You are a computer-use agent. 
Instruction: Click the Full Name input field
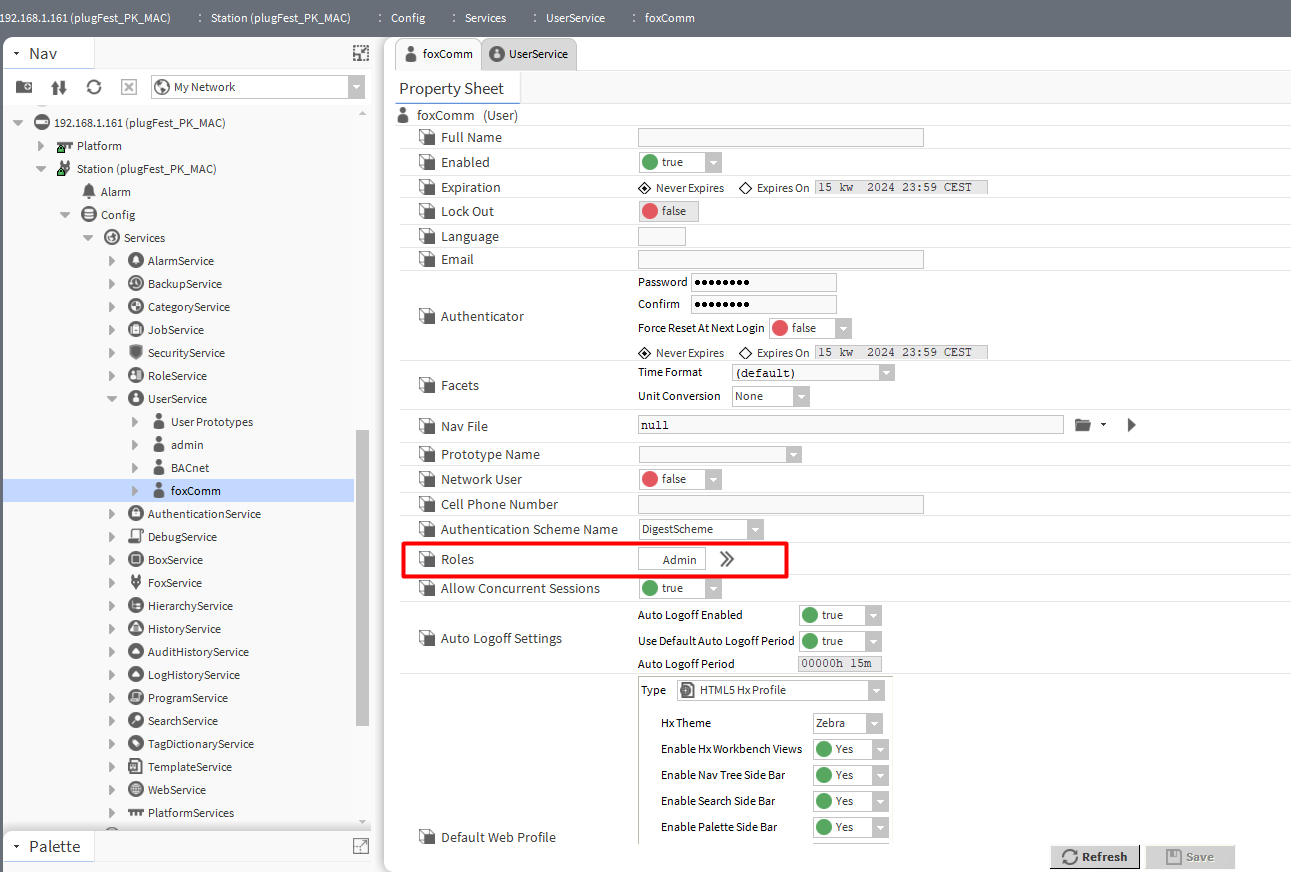pyautogui.click(x=780, y=138)
